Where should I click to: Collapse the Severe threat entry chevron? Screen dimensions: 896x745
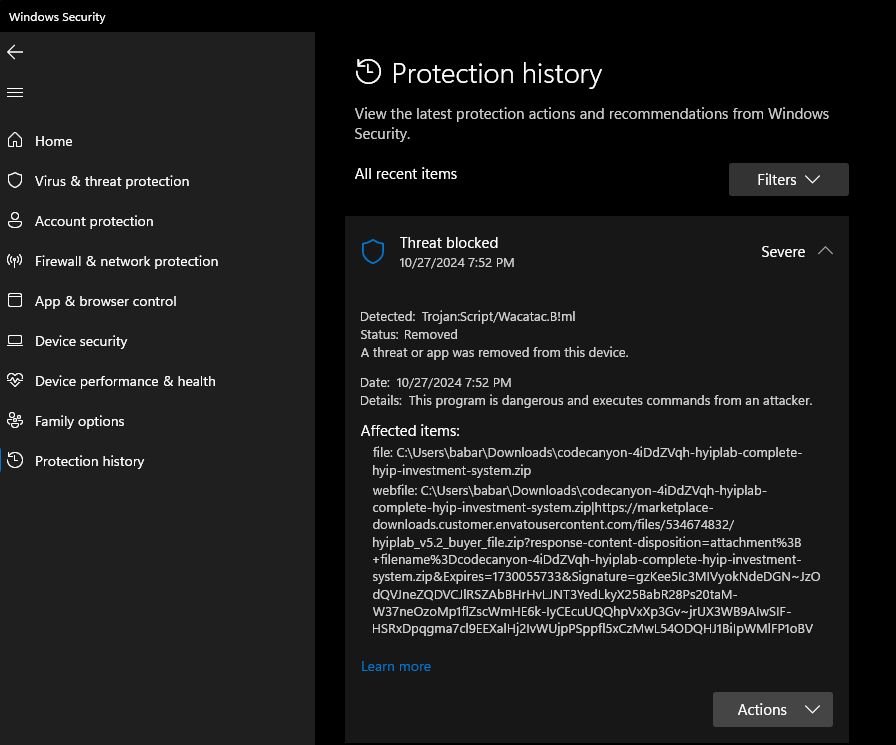click(x=825, y=251)
